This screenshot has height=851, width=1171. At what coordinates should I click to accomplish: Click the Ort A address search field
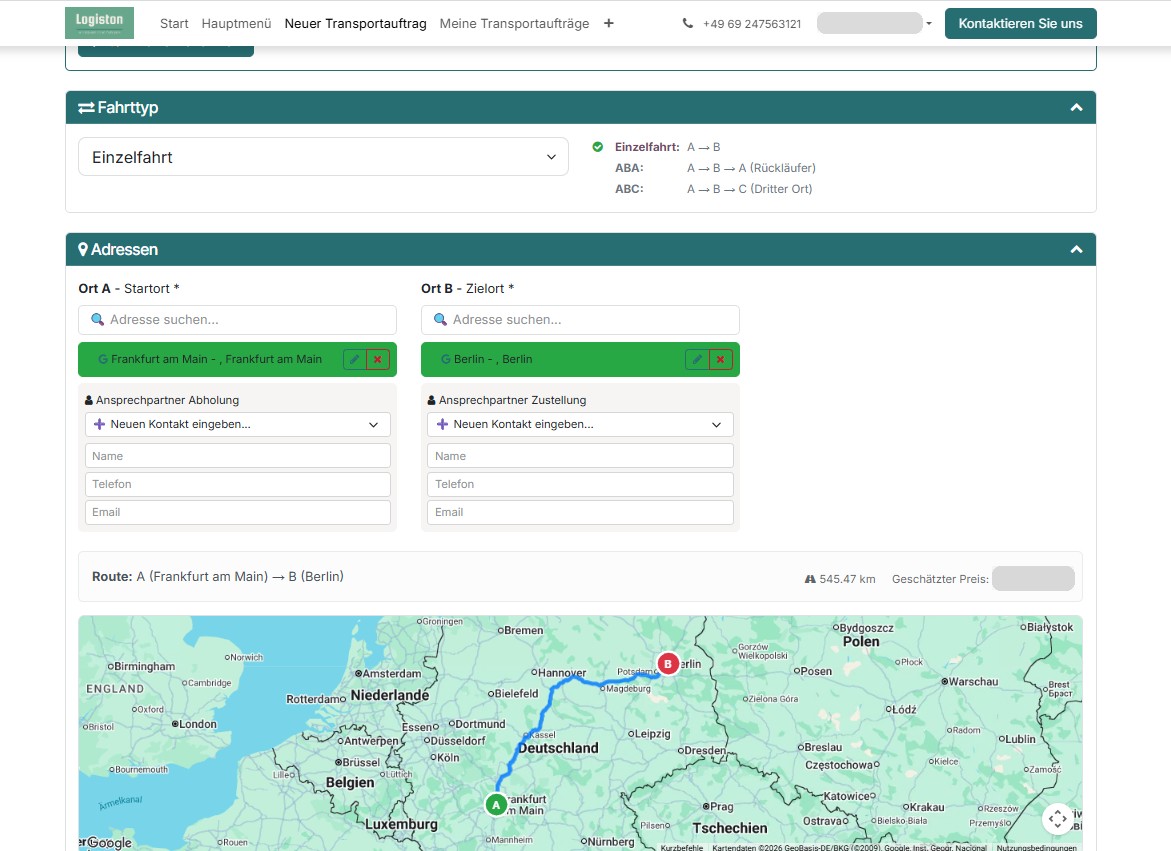pos(237,319)
